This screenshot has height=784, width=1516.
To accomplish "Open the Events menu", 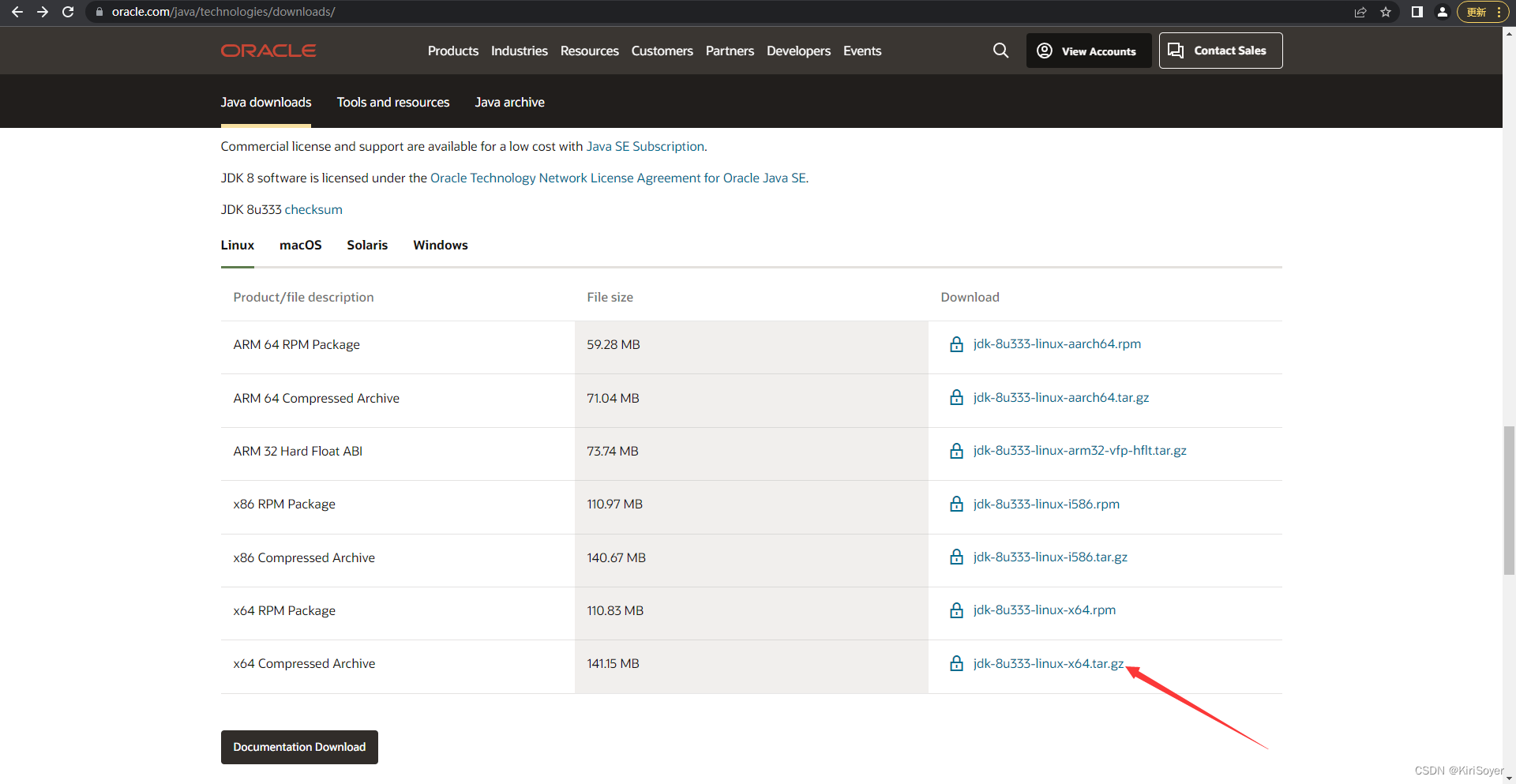I will click(x=862, y=51).
